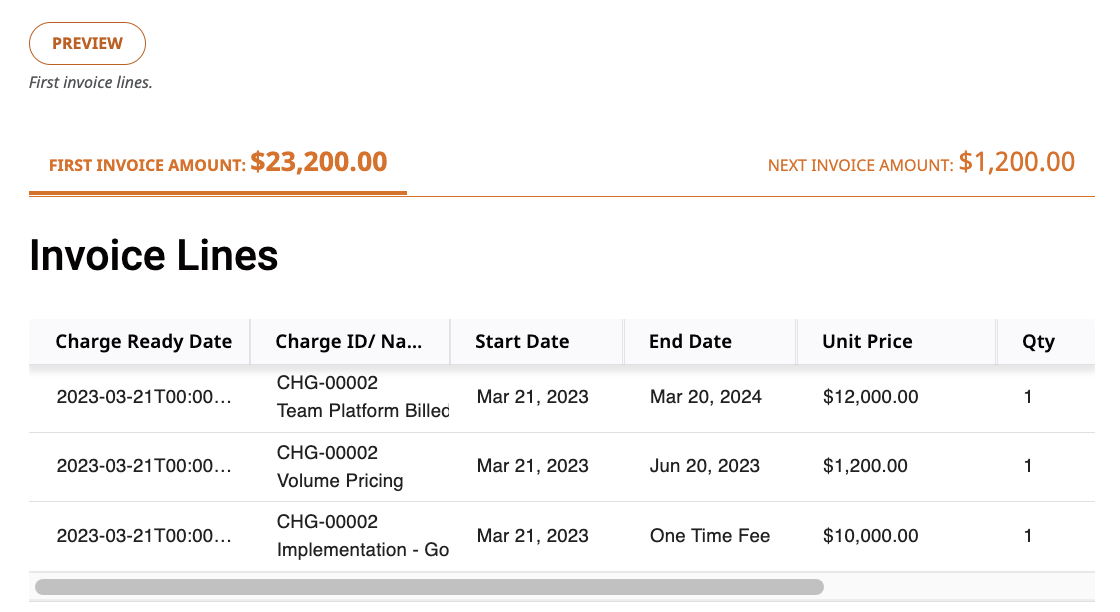Click the $10,000.00 unit price cell
Screen dimensions: 1120x612
coord(871,536)
